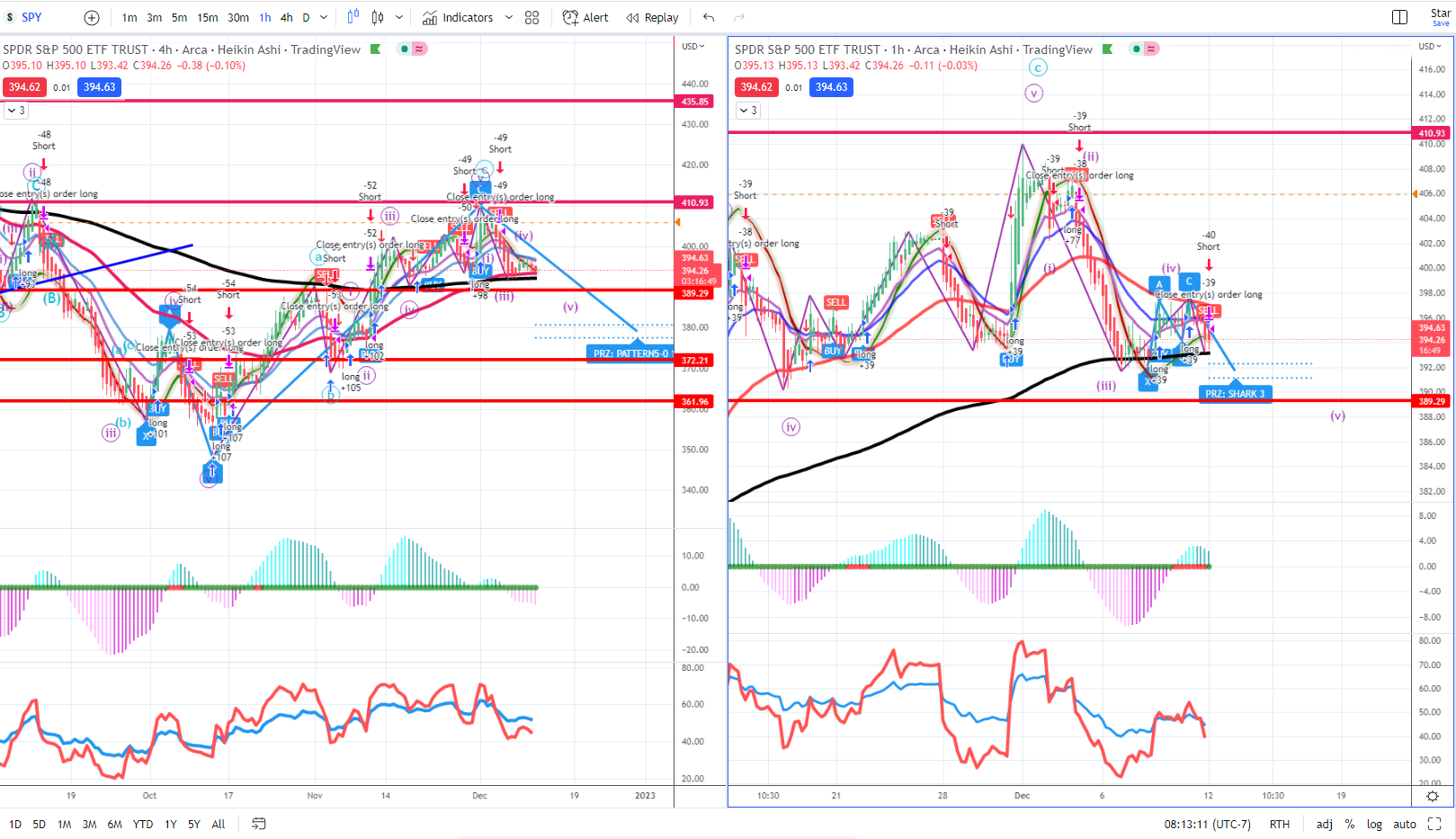Select the 15m timeframe
The image size is (1456, 839).
point(208,17)
